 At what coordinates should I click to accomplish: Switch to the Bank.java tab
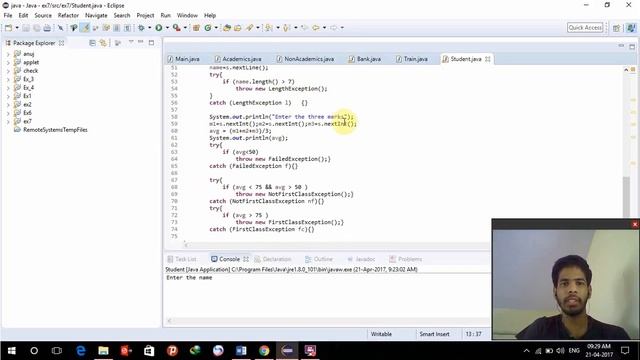click(364, 59)
